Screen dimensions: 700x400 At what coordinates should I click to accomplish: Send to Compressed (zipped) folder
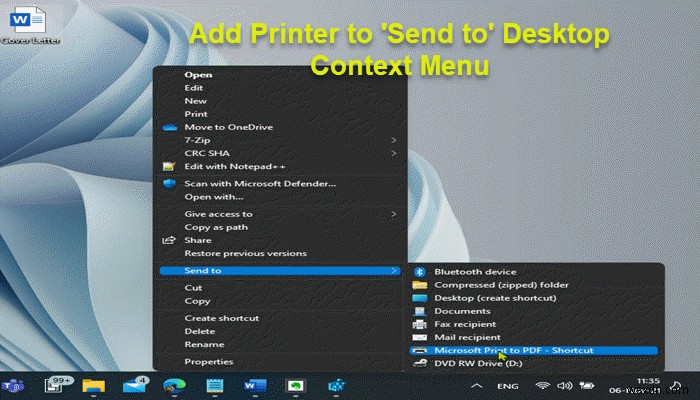pyautogui.click(x=501, y=285)
